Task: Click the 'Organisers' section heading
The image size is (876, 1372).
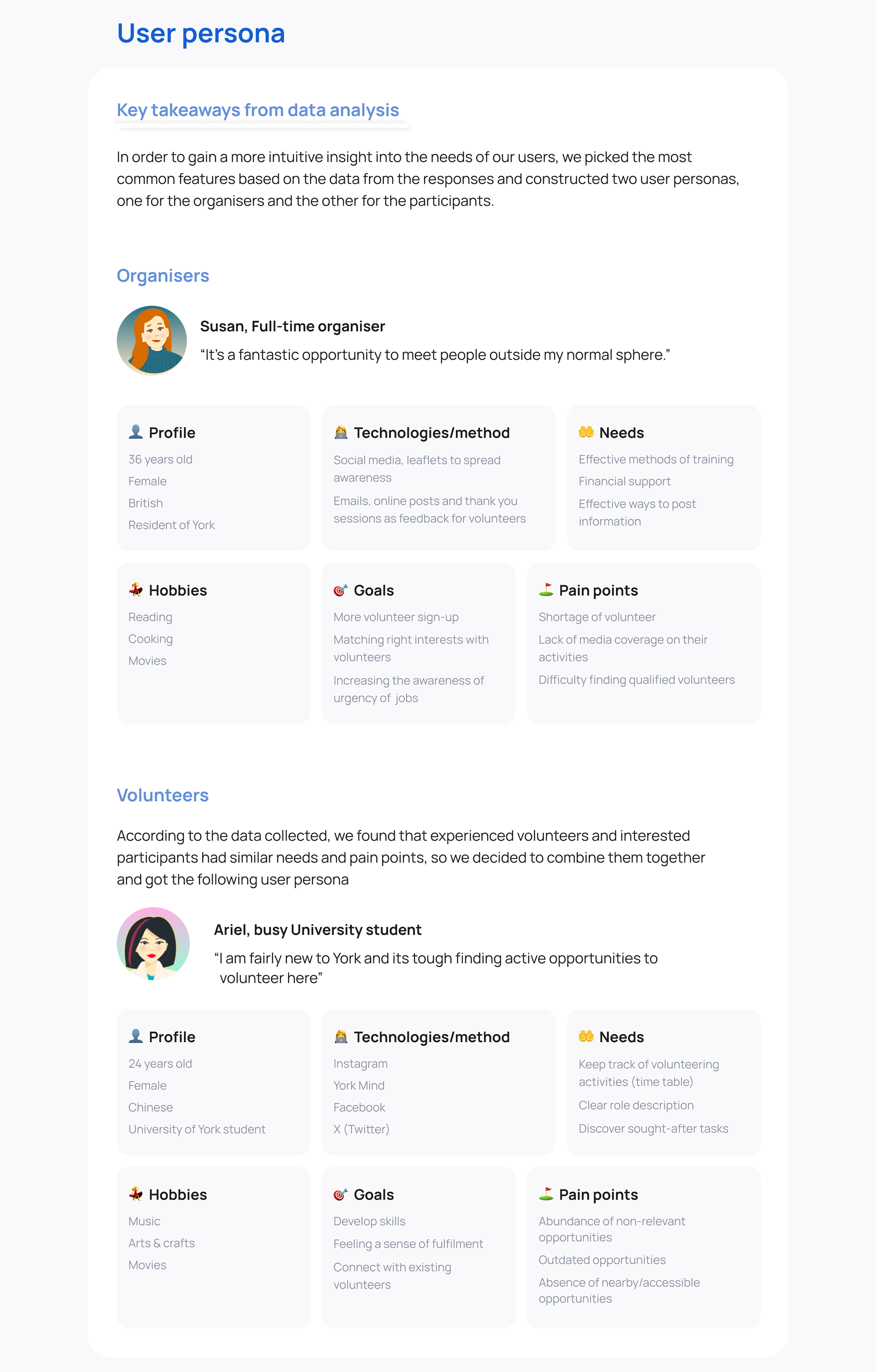Action: click(x=163, y=276)
